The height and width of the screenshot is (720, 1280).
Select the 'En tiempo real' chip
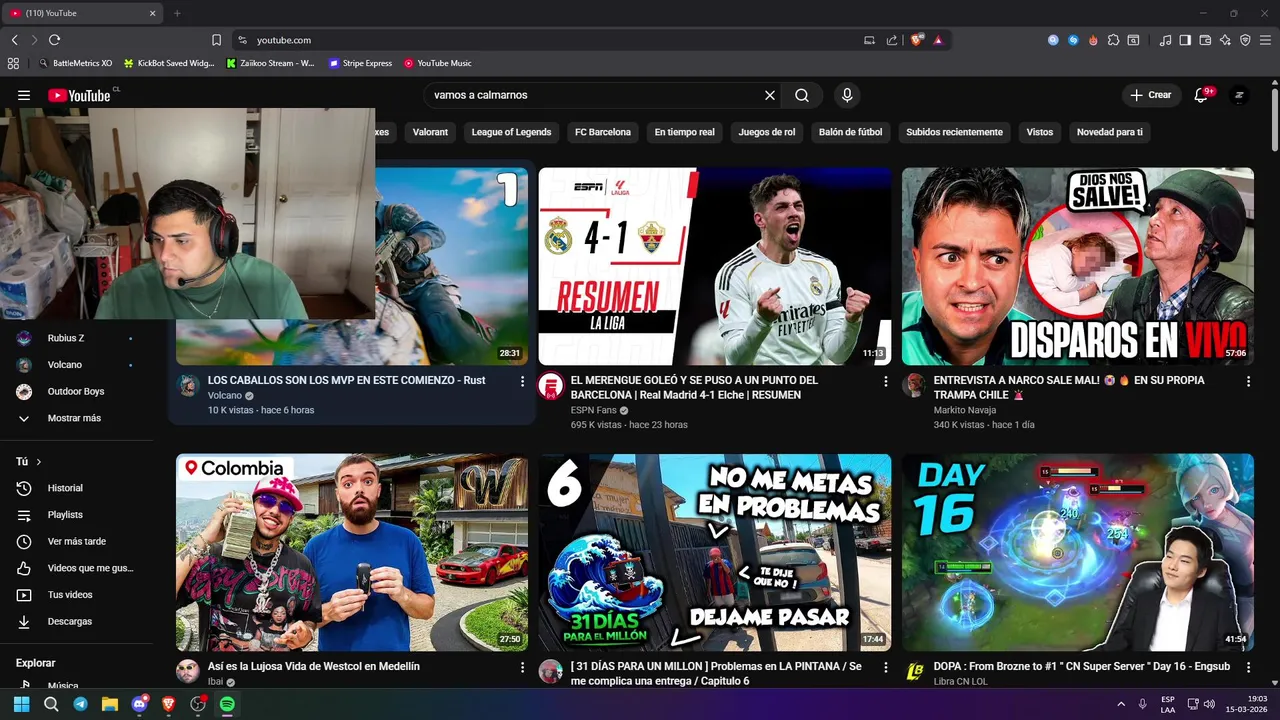click(685, 132)
